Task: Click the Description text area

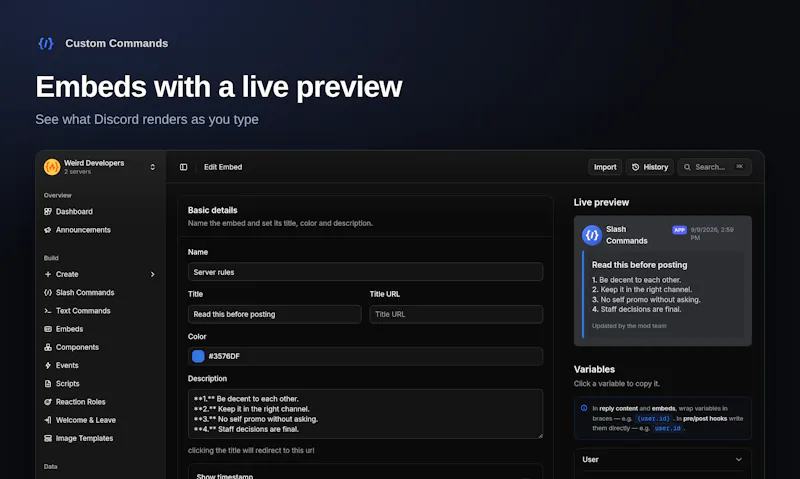Action: tap(365, 414)
